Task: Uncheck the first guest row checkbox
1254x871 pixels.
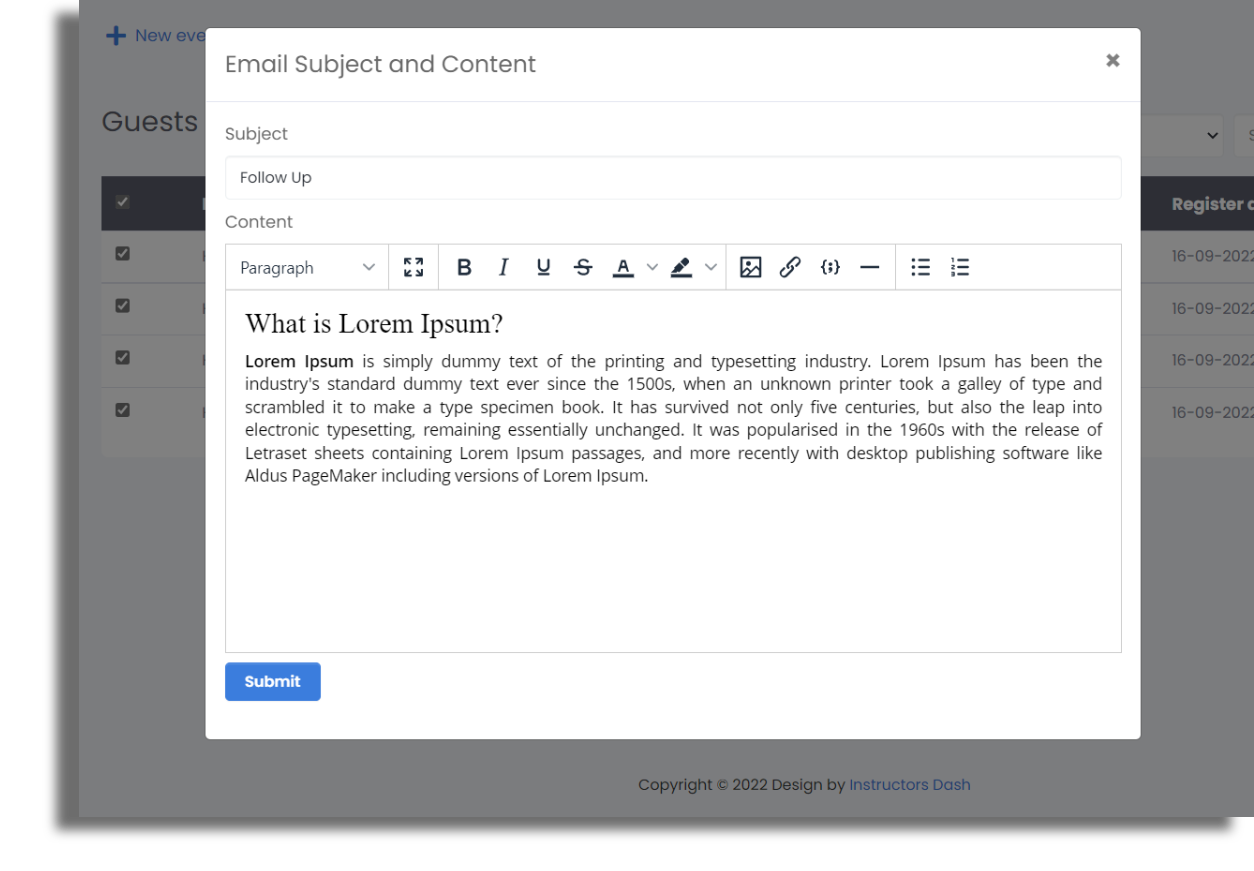Action: pos(122,254)
